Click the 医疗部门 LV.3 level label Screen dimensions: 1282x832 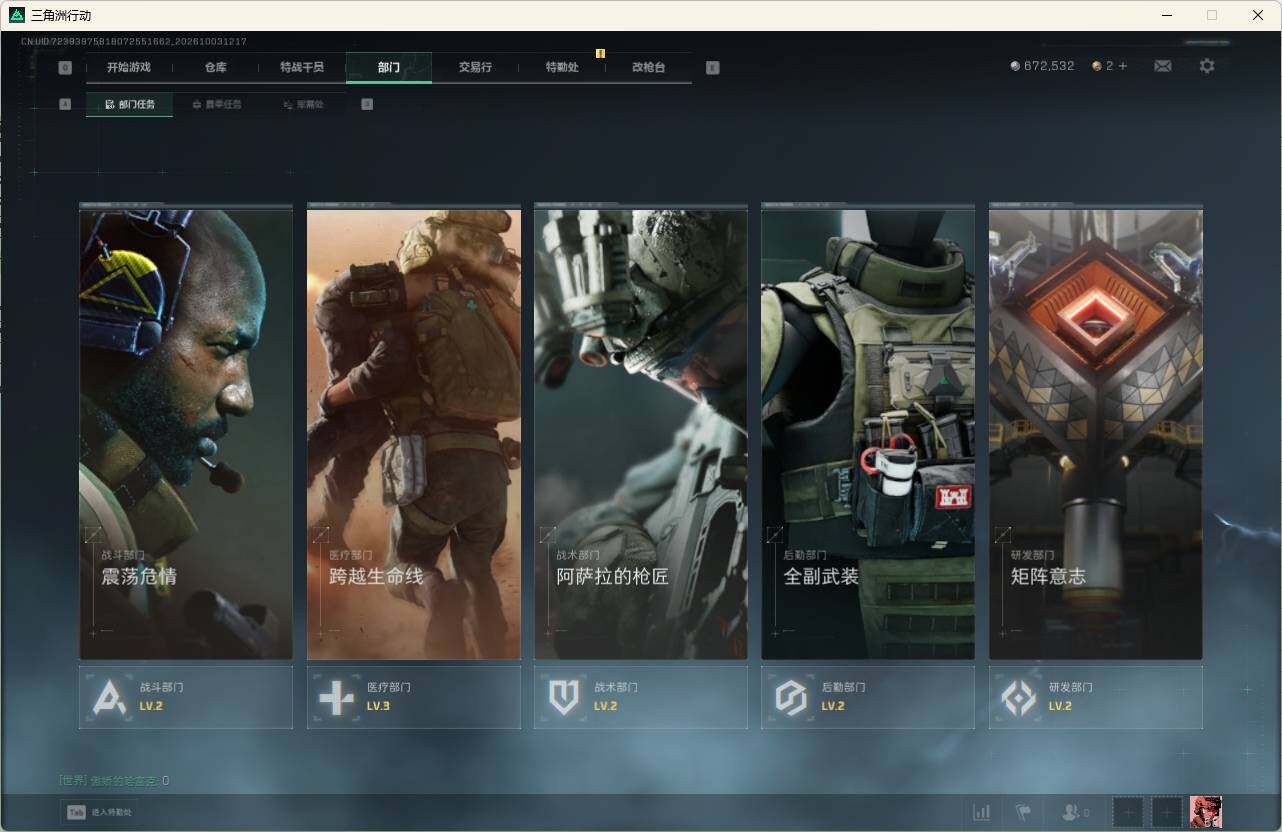coord(378,706)
